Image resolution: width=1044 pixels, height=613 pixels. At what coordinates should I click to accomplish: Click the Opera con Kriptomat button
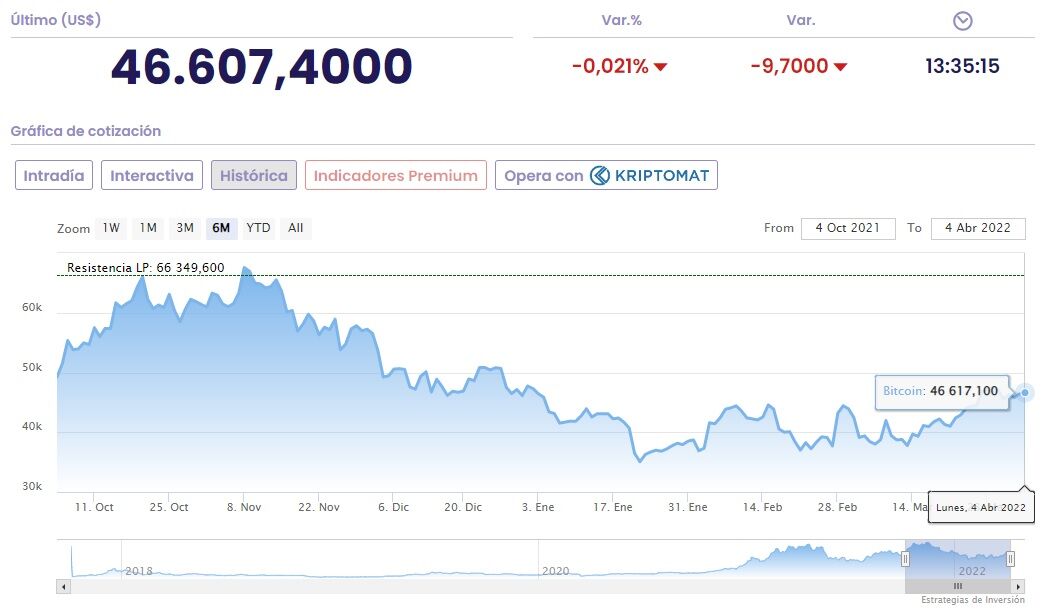tap(606, 176)
